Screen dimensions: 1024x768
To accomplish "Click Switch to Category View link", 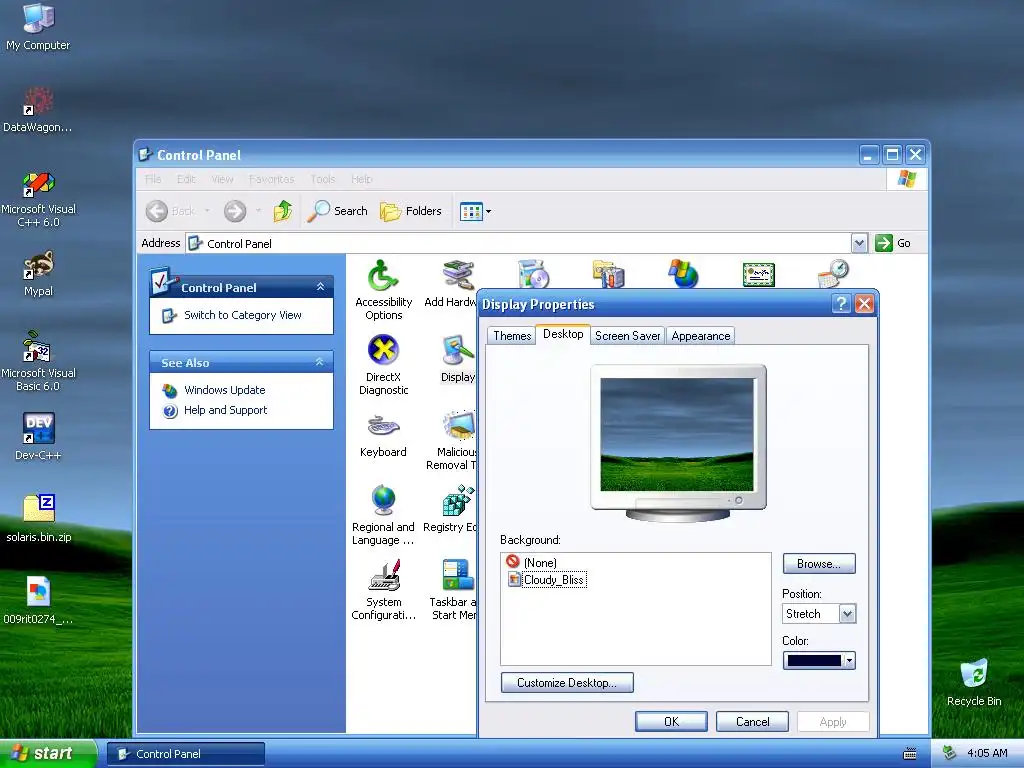I will click(x=242, y=315).
